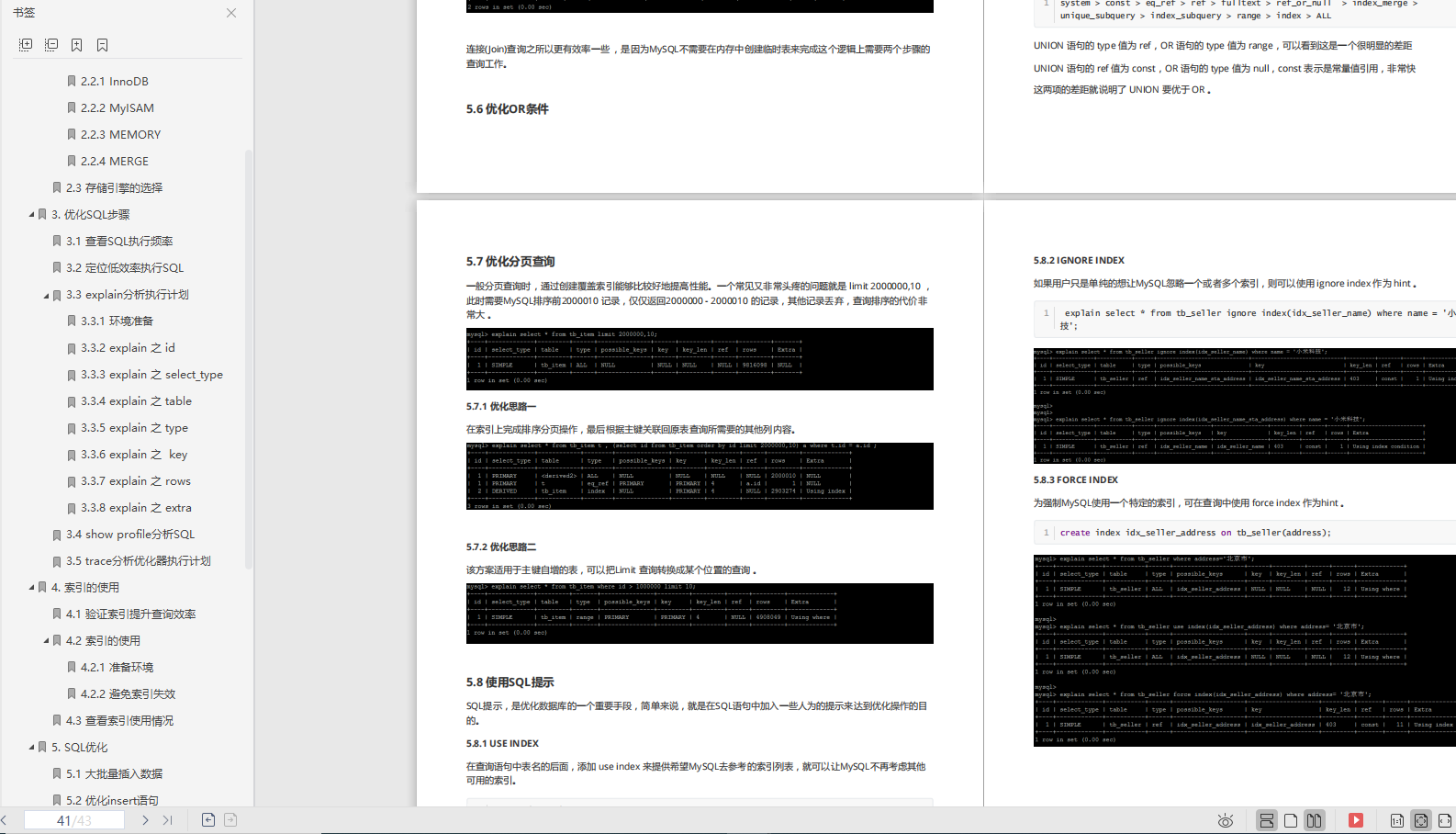
Task: Toggle continuous scrolling layout
Action: 1267,821
